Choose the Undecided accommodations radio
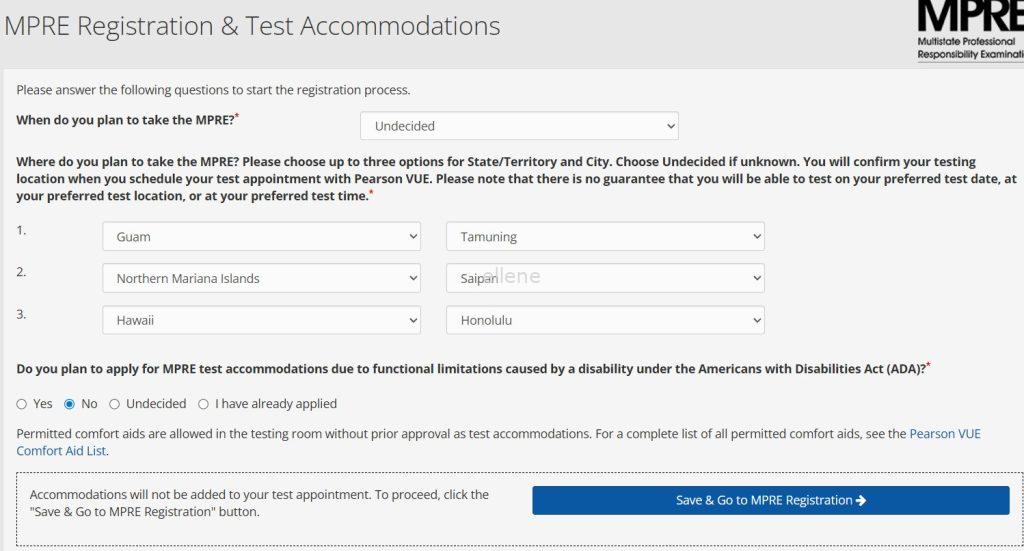1024x551 pixels. [x=115, y=404]
